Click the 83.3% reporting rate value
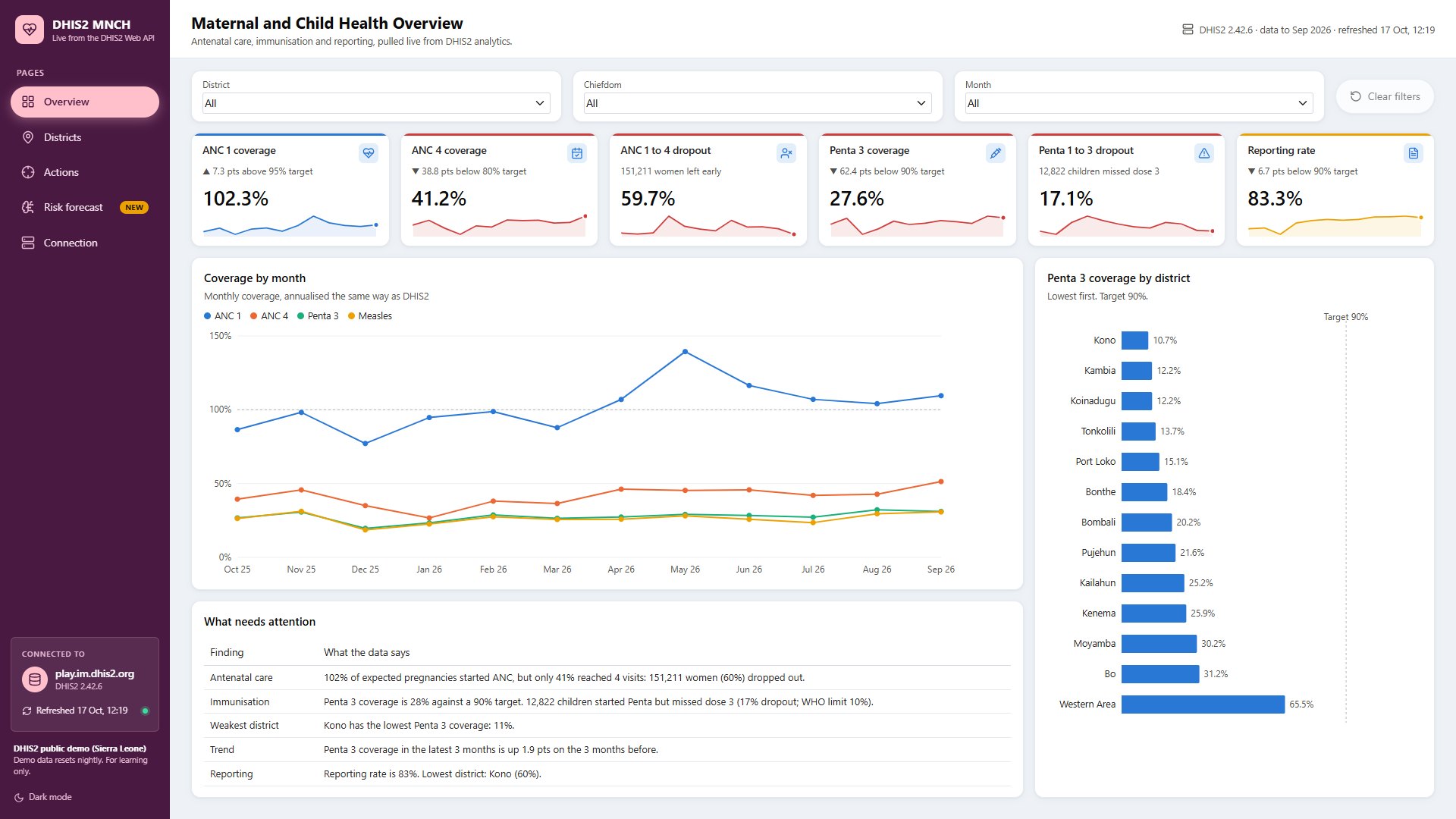Image resolution: width=1456 pixels, height=819 pixels. click(1275, 199)
